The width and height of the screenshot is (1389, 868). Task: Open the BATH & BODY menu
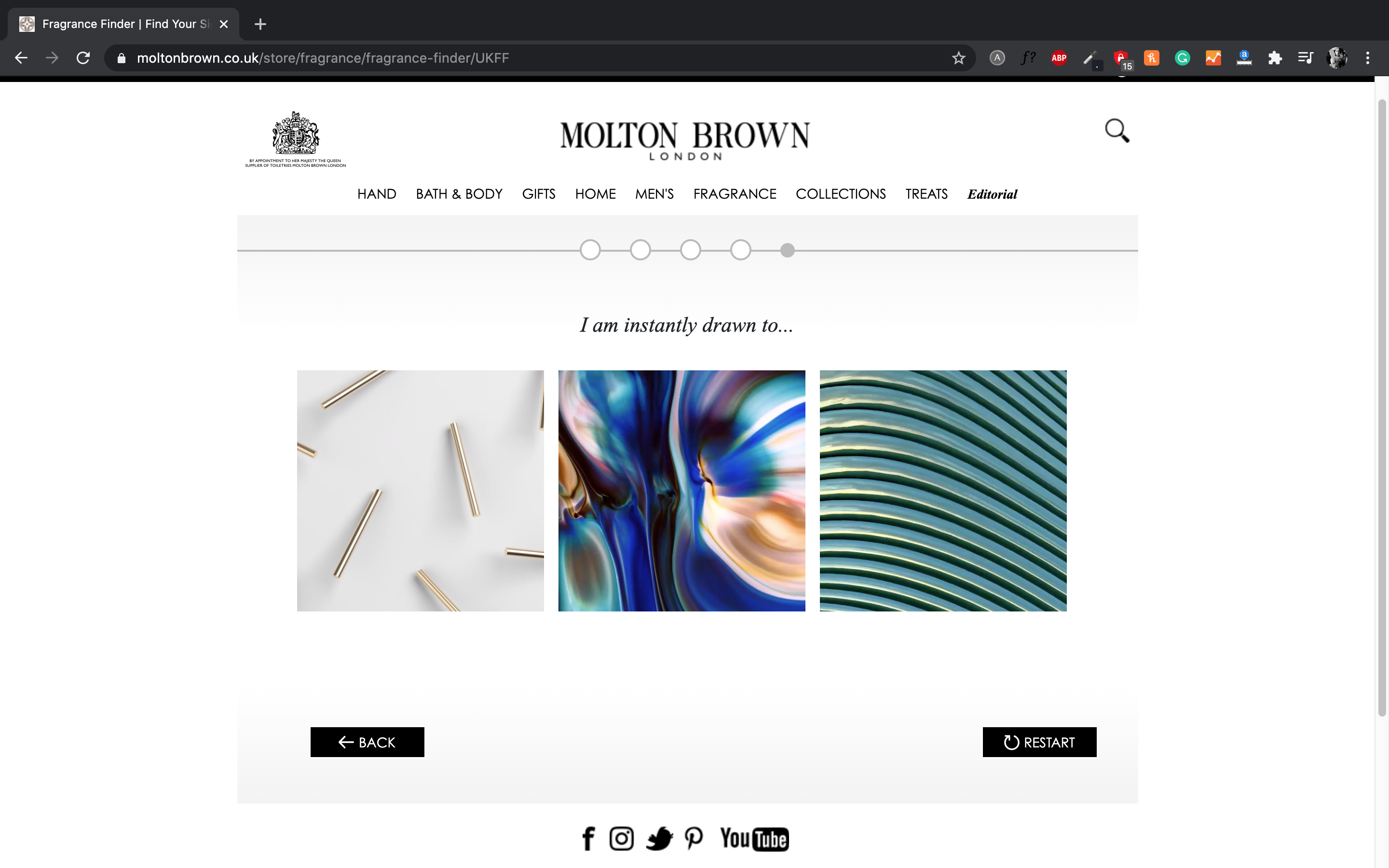pos(459,194)
